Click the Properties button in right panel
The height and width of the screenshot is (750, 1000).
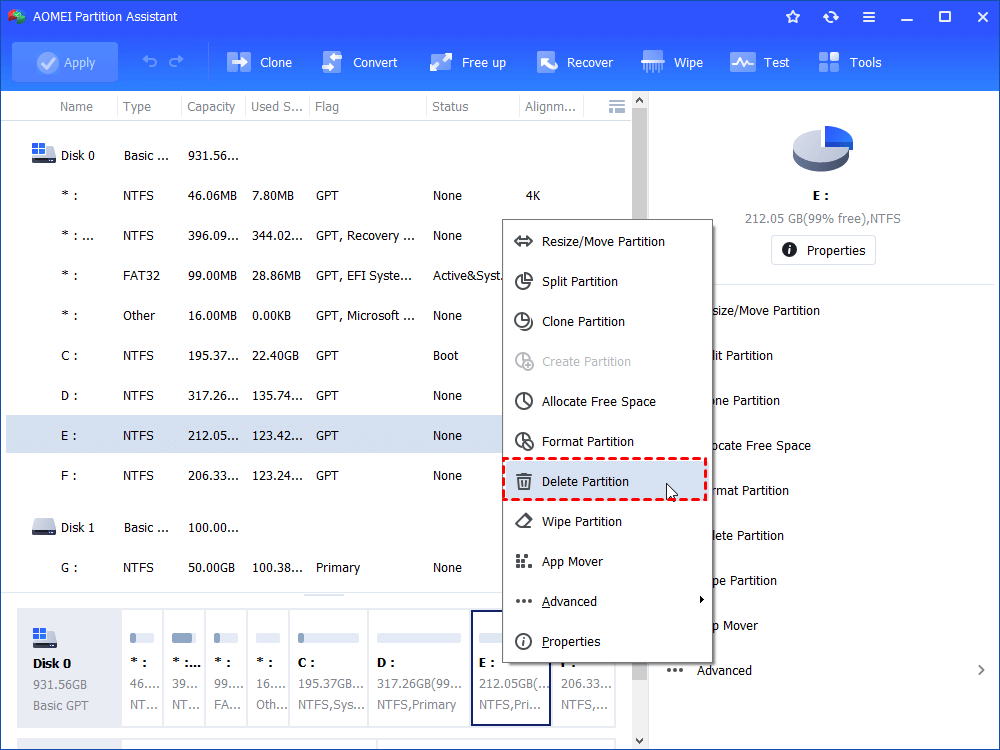tap(823, 251)
